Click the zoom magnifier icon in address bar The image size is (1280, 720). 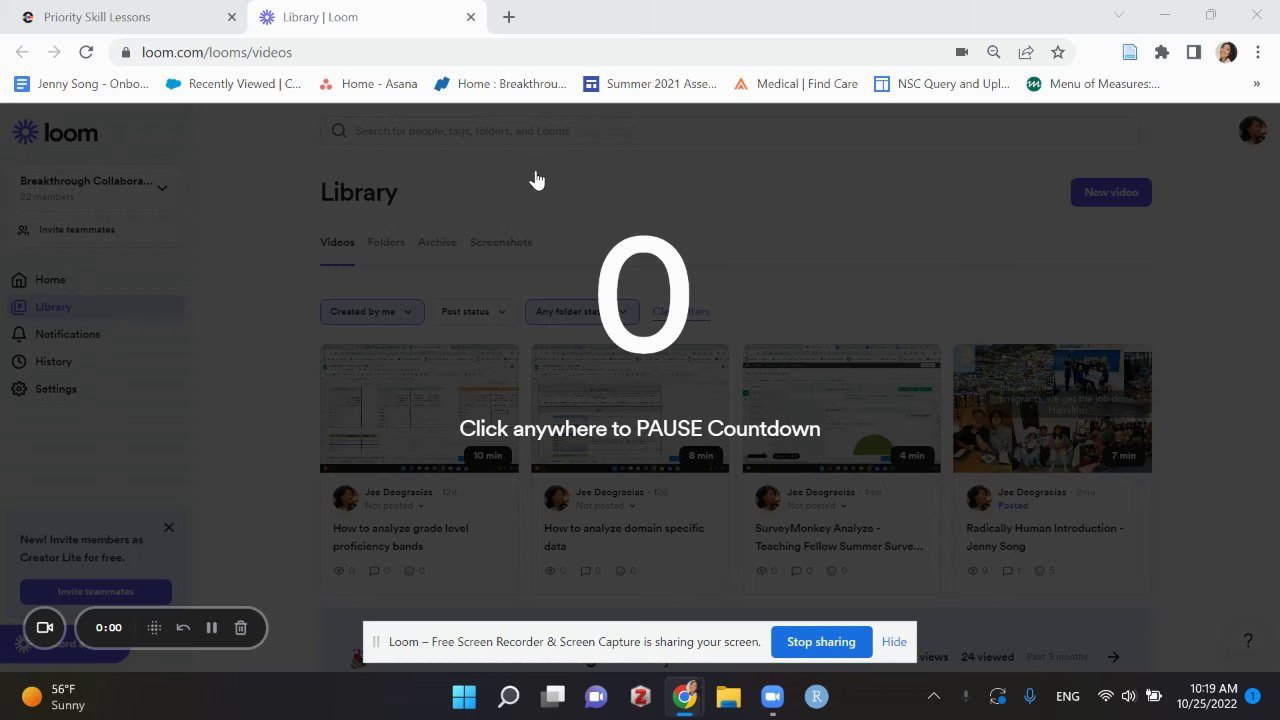[x=993, y=52]
